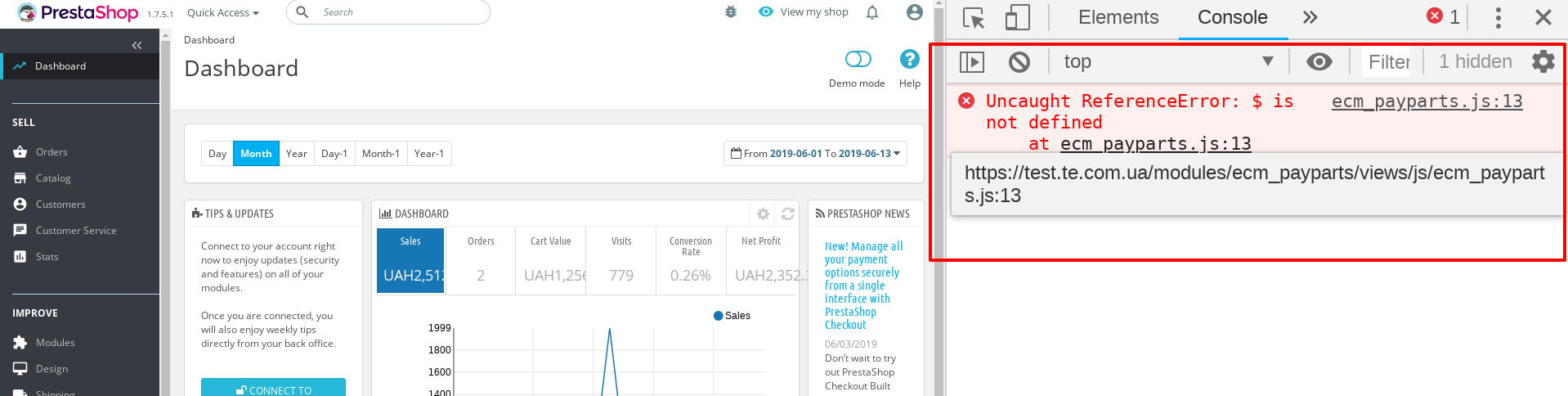
Task: Switch to DevTools Console tab
Action: pos(1233,17)
